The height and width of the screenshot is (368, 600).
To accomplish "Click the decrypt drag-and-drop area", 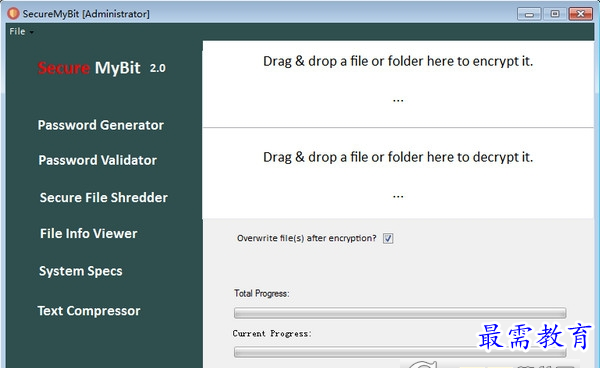I will click(398, 173).
